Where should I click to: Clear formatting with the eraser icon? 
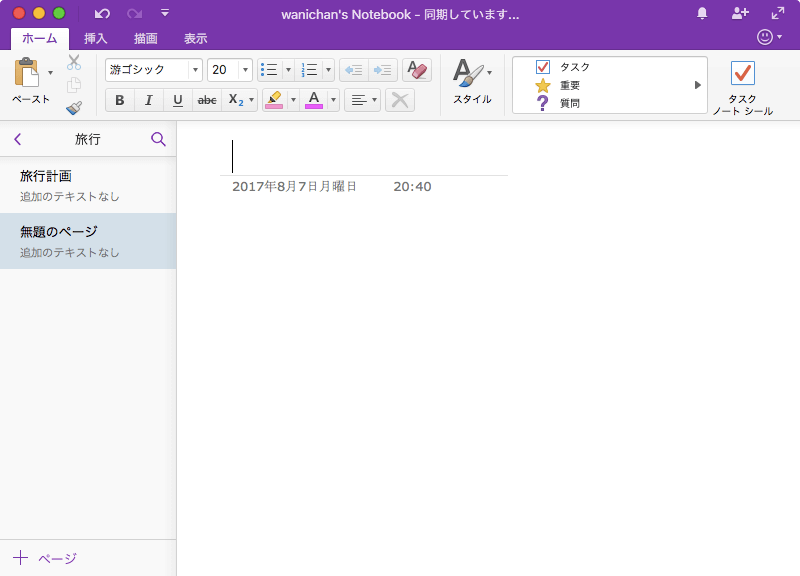pyautogui.click(x=417, y=70)
